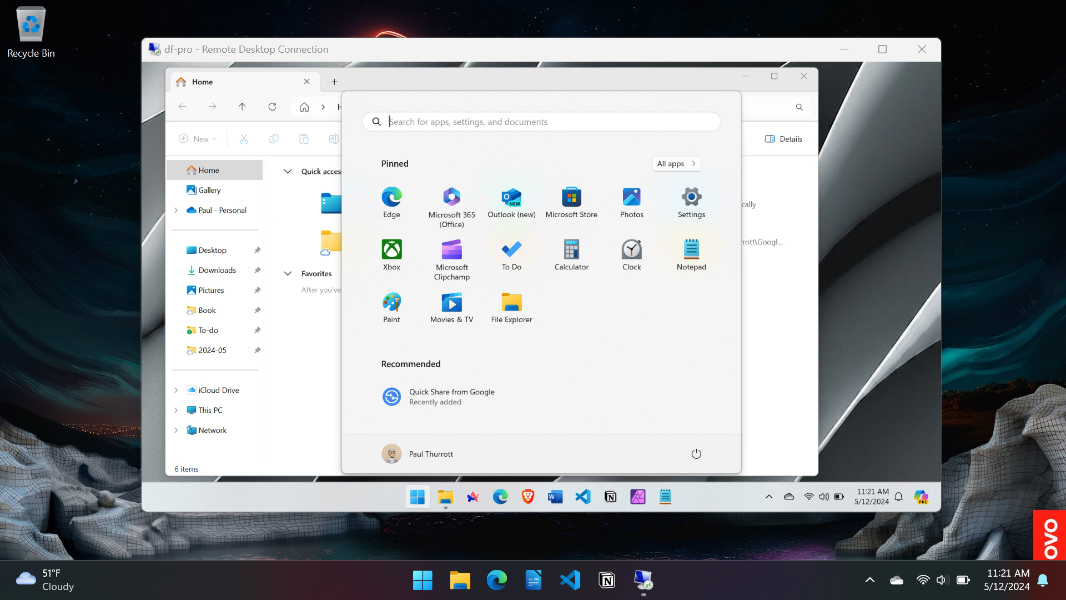Open Microsoft Store pinned app

(571, 202)
